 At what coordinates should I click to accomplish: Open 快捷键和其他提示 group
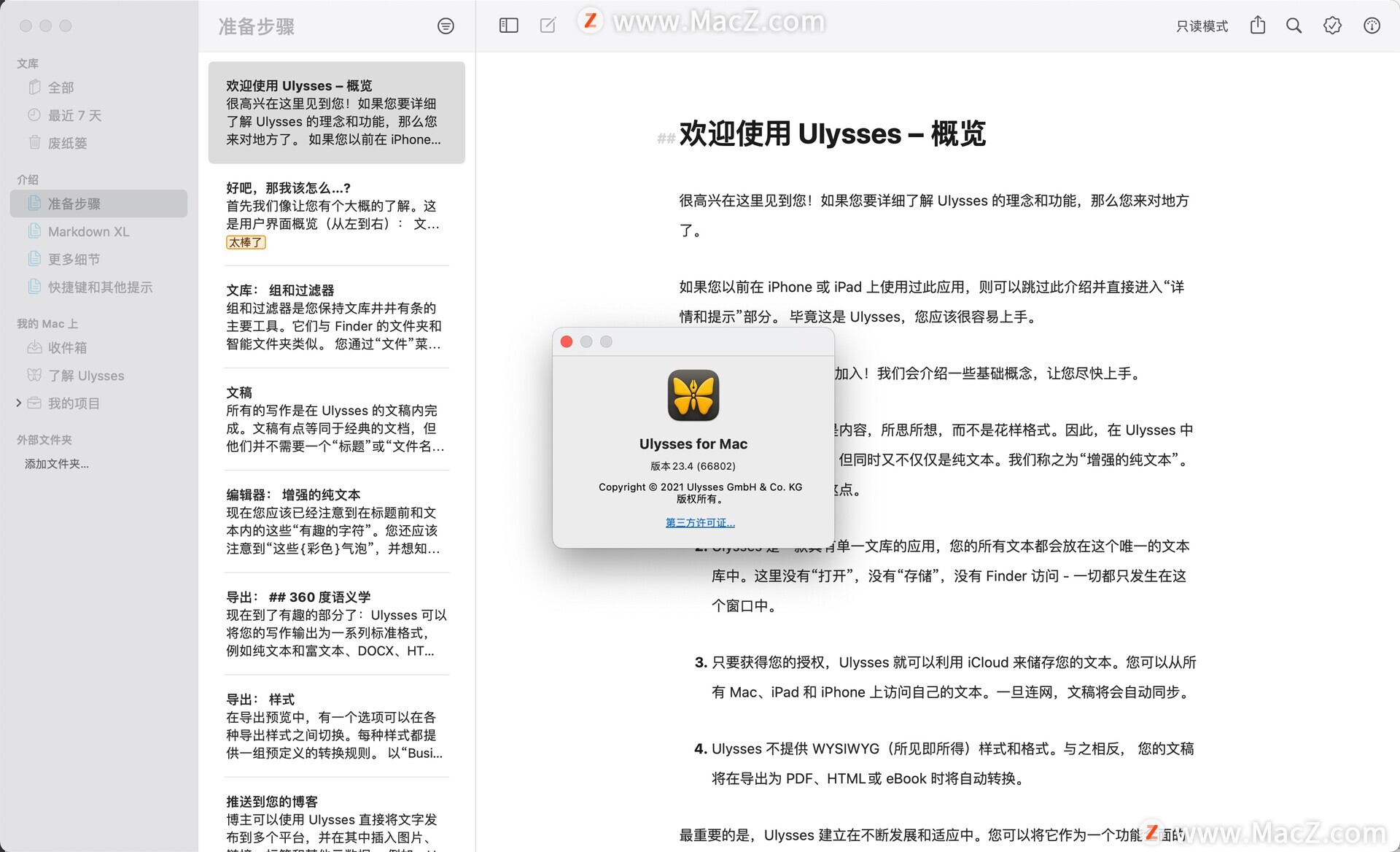point(98,287)
